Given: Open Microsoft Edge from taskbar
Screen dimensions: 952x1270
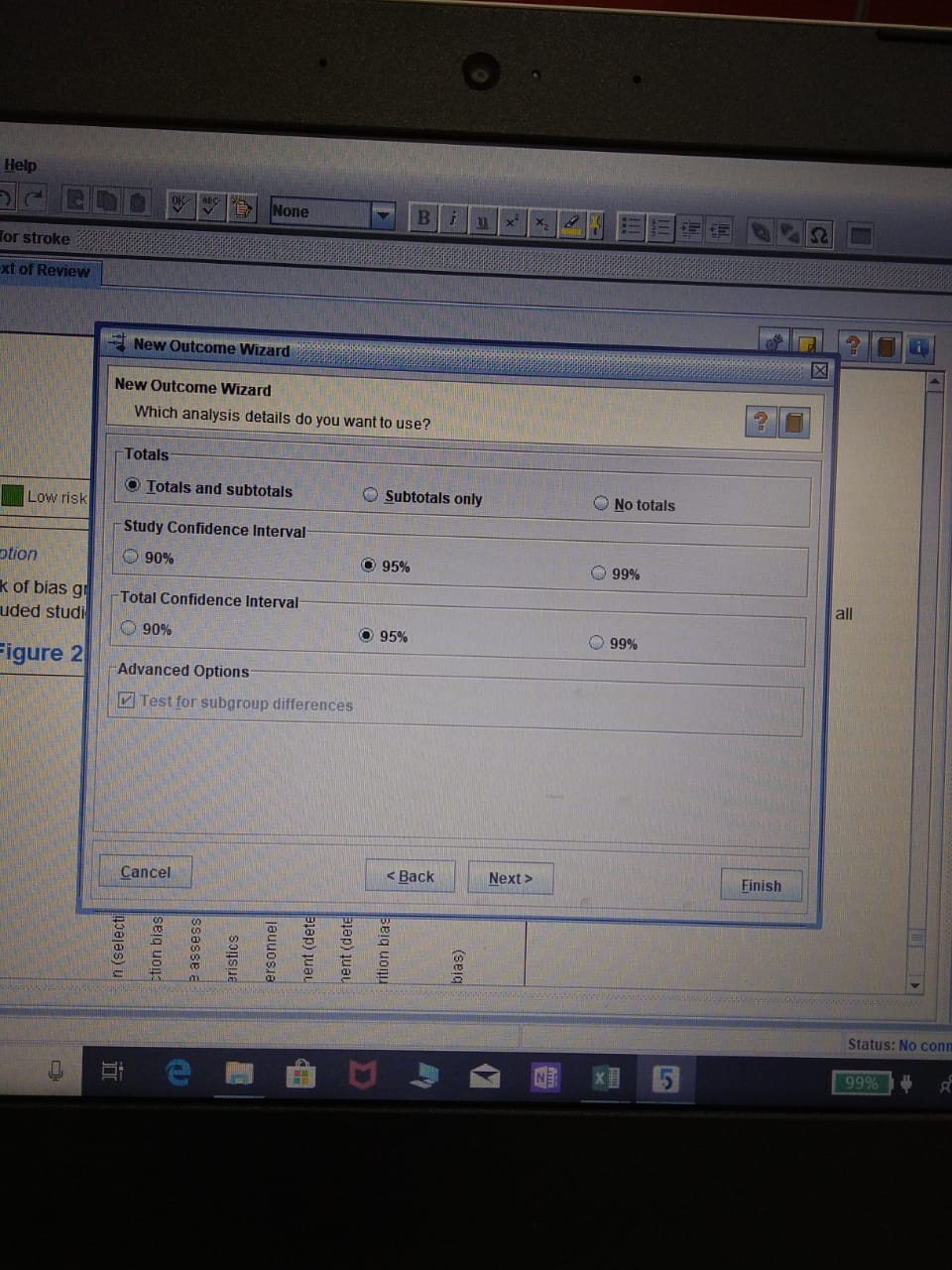Looking at the screenshot, I should pyautogui.click(x=178, y=1072).
